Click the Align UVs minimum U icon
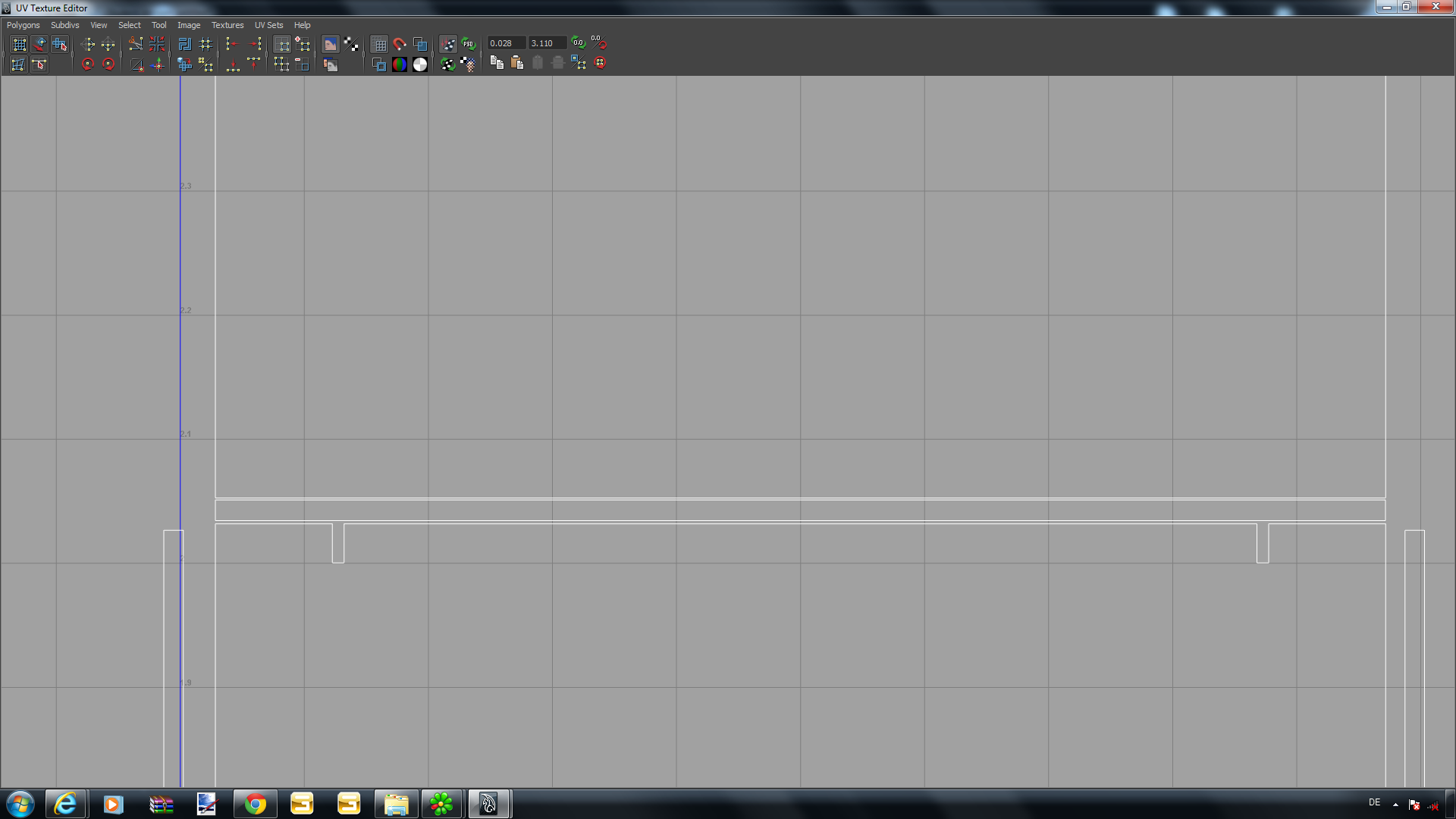The width and height of the screenshot is (1456, 819). click(232, 44)
